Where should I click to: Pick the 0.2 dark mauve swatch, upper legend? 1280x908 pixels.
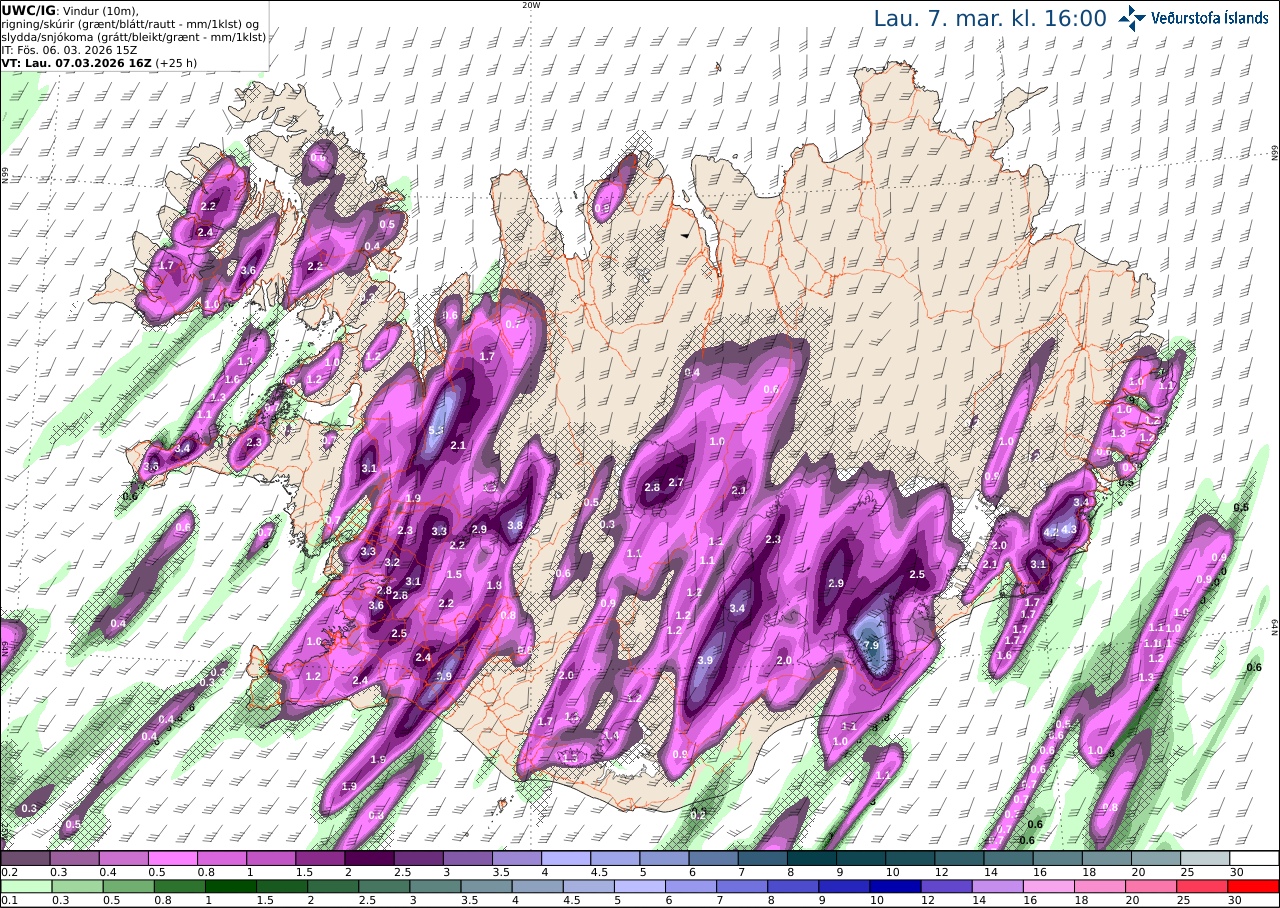point(25,858)
